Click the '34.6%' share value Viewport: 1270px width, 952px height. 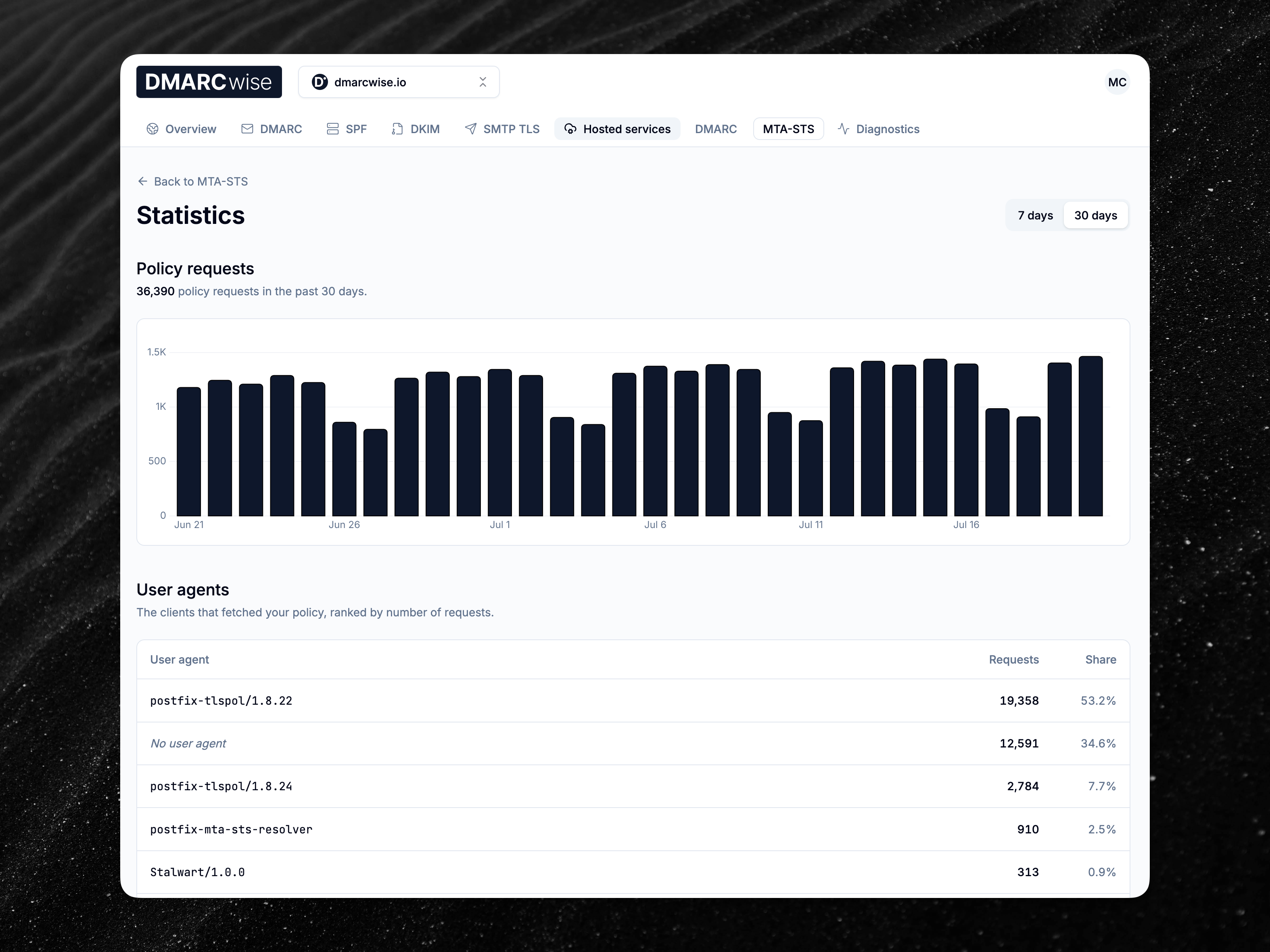1098,743
